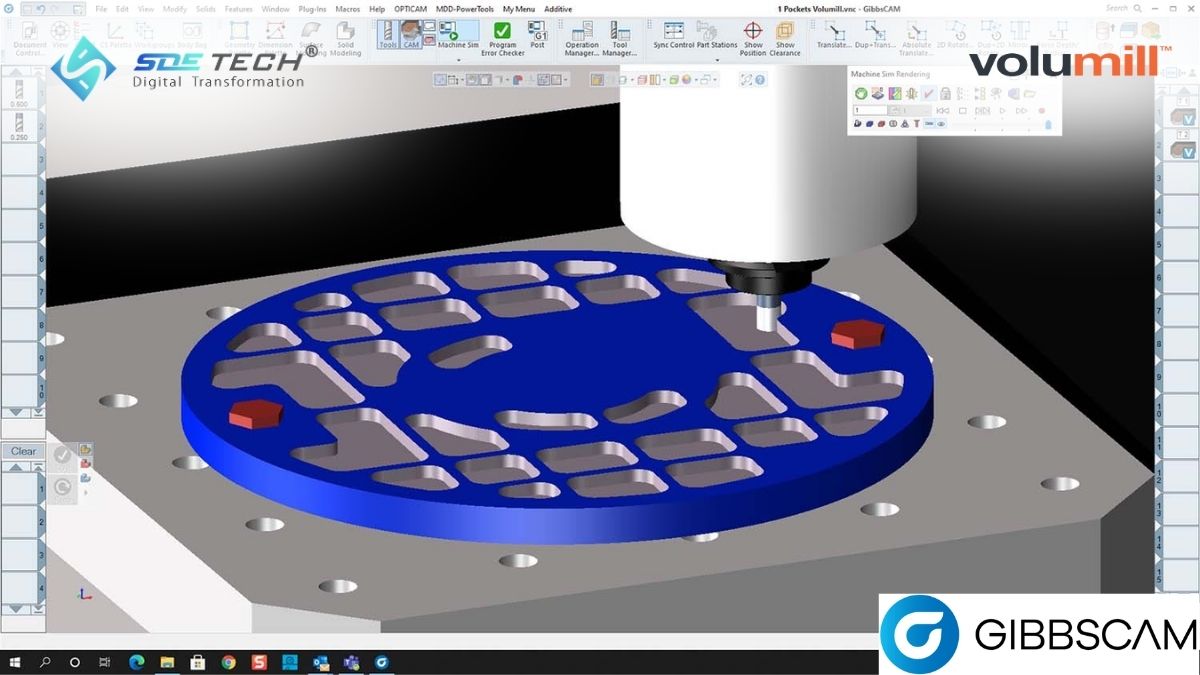The image size is (1200, 675).
Task: Click the green render icon in Machine Sim Rendering
Action: click(860, 93)
